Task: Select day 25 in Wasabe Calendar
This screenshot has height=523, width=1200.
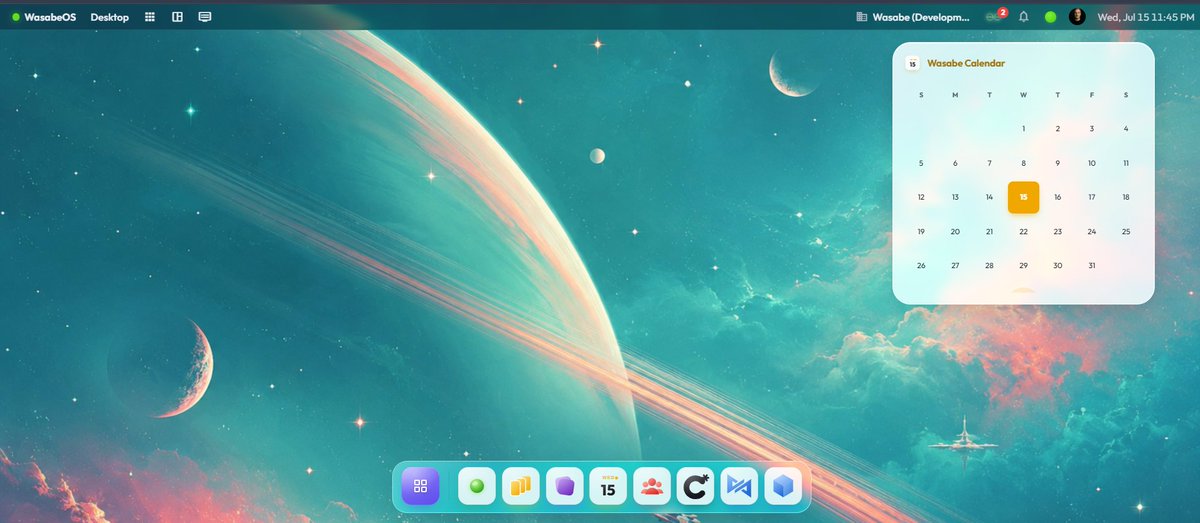Action: coord(1126,231)
